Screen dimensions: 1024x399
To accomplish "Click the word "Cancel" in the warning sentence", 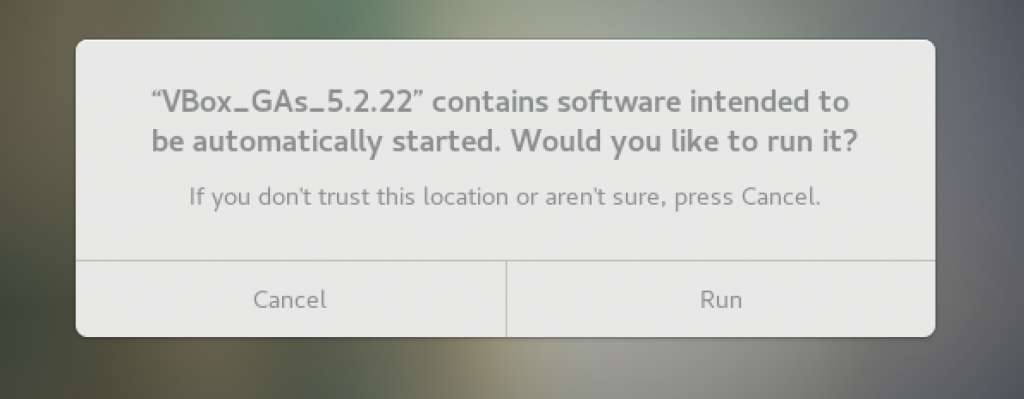I will (x=780, y=197).
